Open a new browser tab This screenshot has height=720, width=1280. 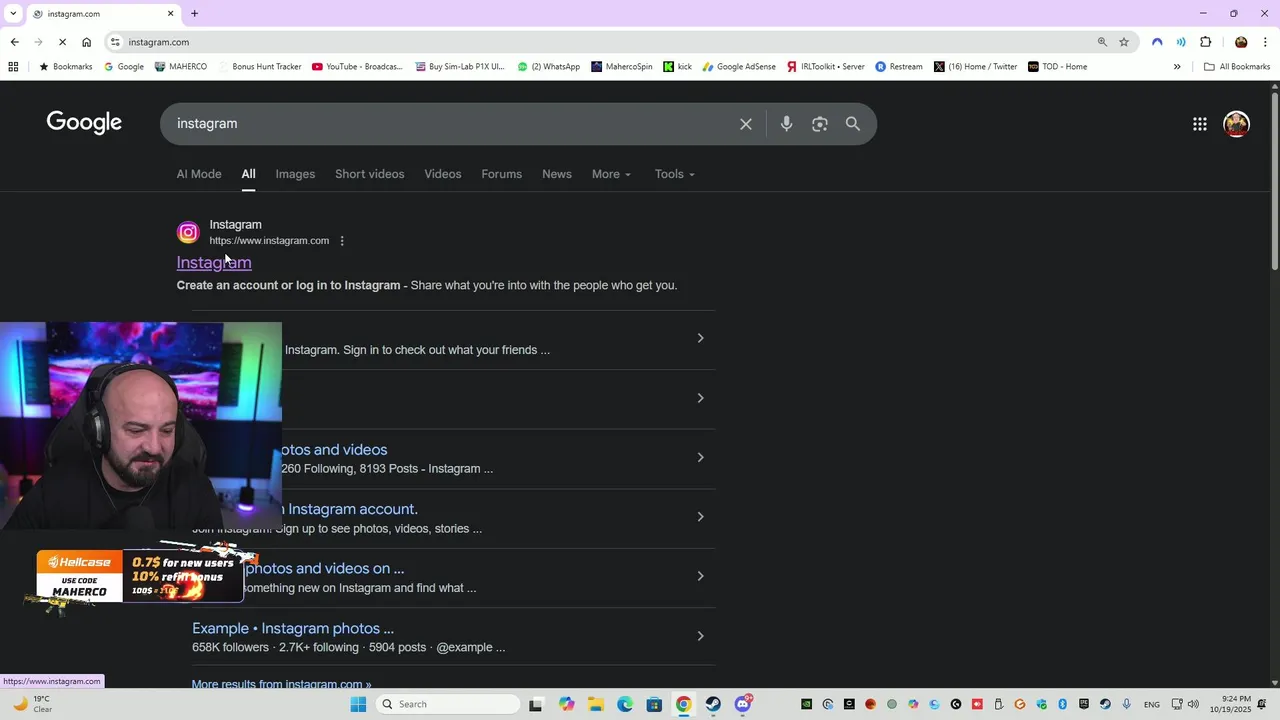(195, 14)
